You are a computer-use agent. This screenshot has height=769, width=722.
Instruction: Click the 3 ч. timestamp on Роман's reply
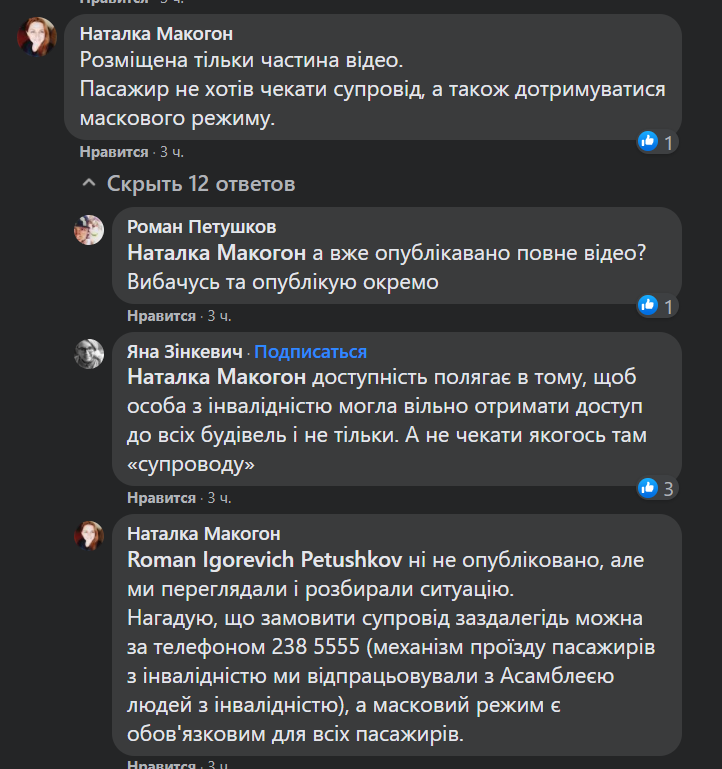(219, 316)
